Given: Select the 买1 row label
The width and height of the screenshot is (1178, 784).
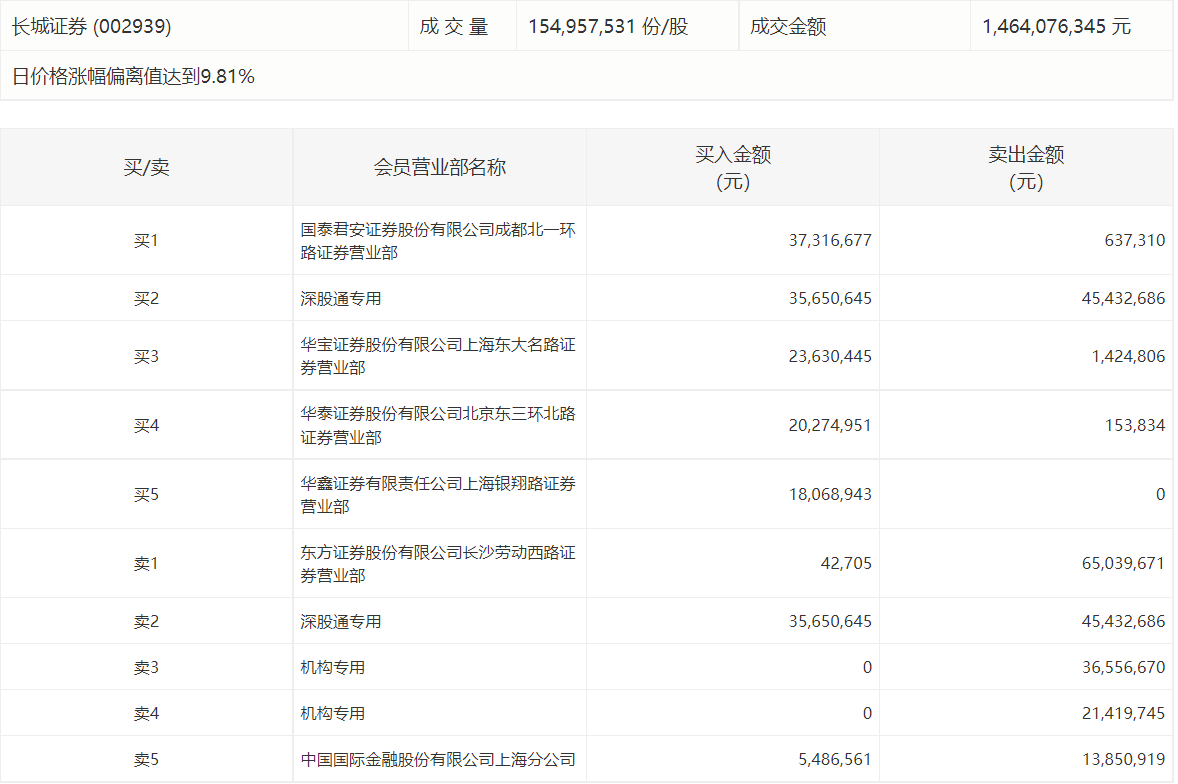Looking at the screenshot, I should pyautogui.click(x=146, y=240).
